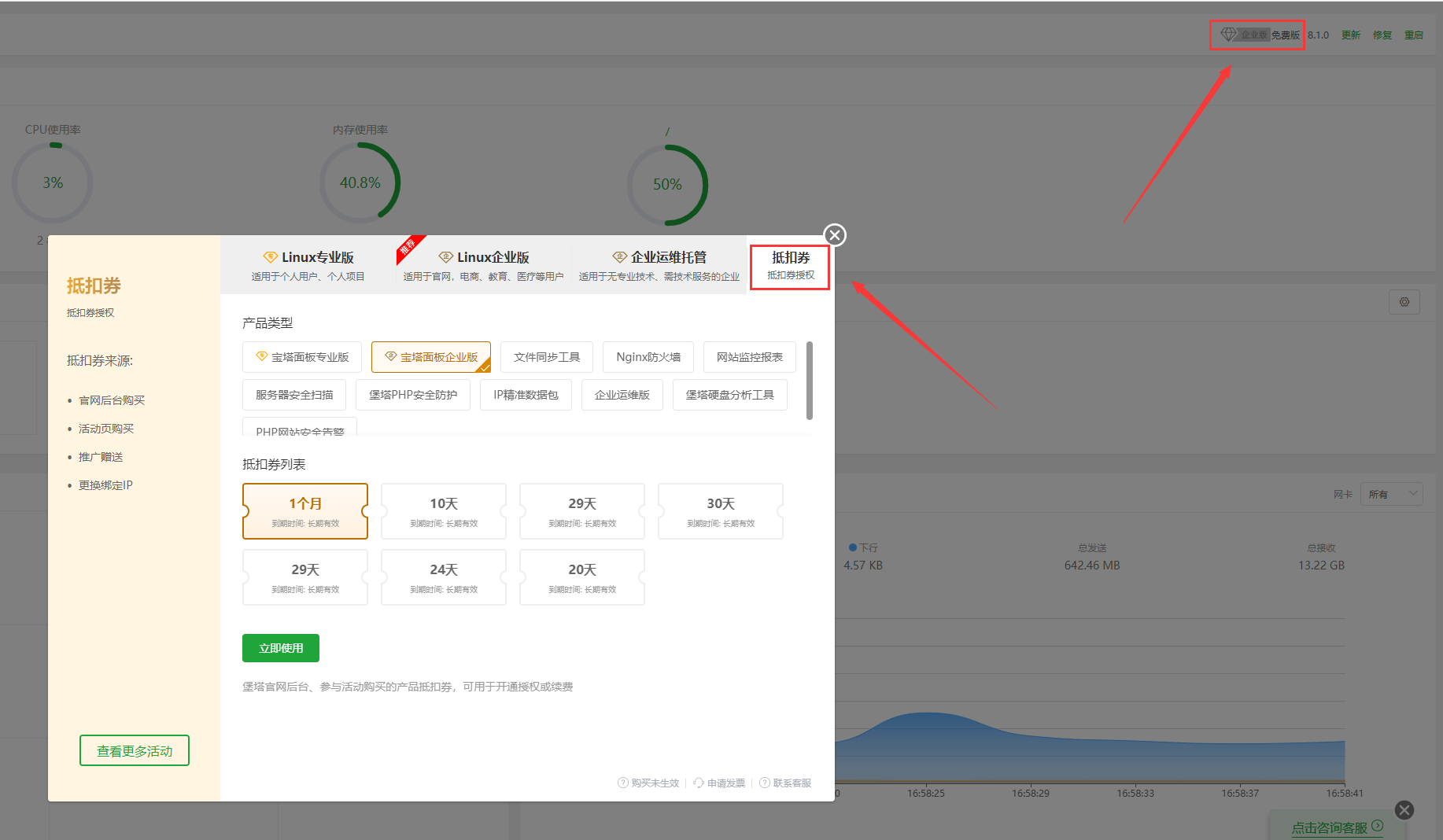This screenshot has width=1443, height=840.
Task: Click the product type list scrollbar
Action: [810, 381]
